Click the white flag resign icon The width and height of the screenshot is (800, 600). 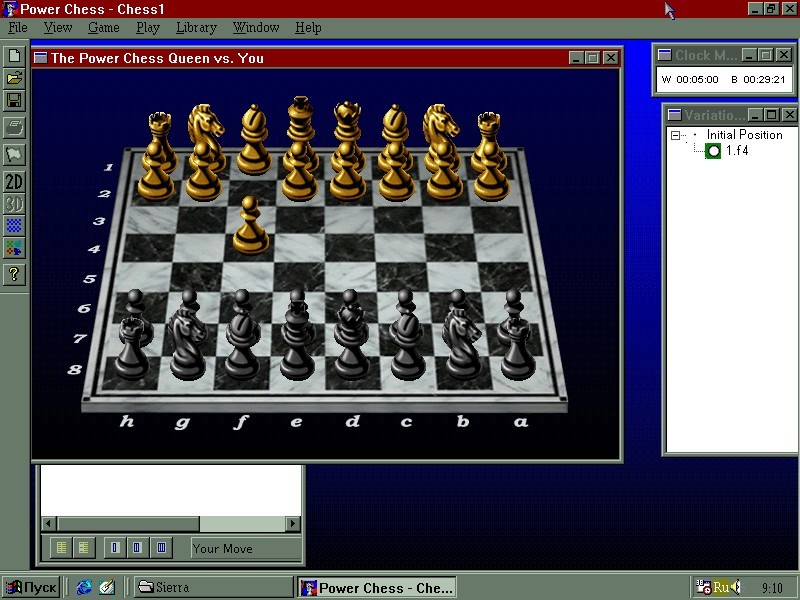click(x=14, y=154)
